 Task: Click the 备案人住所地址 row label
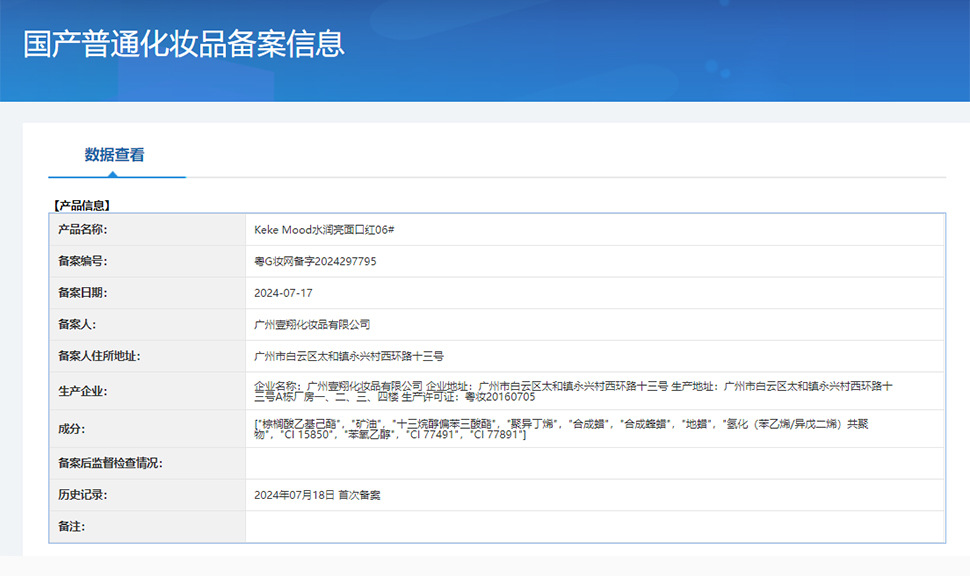(x=98, y=356)
